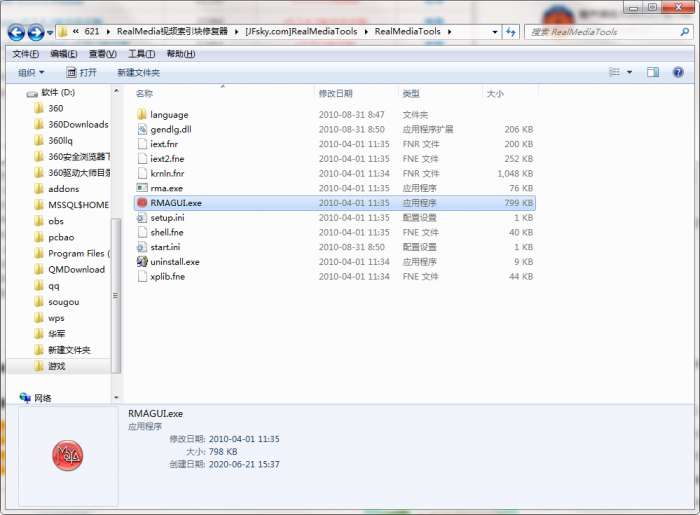Open the 组织 dropdown in toolbar

point(31,72)
